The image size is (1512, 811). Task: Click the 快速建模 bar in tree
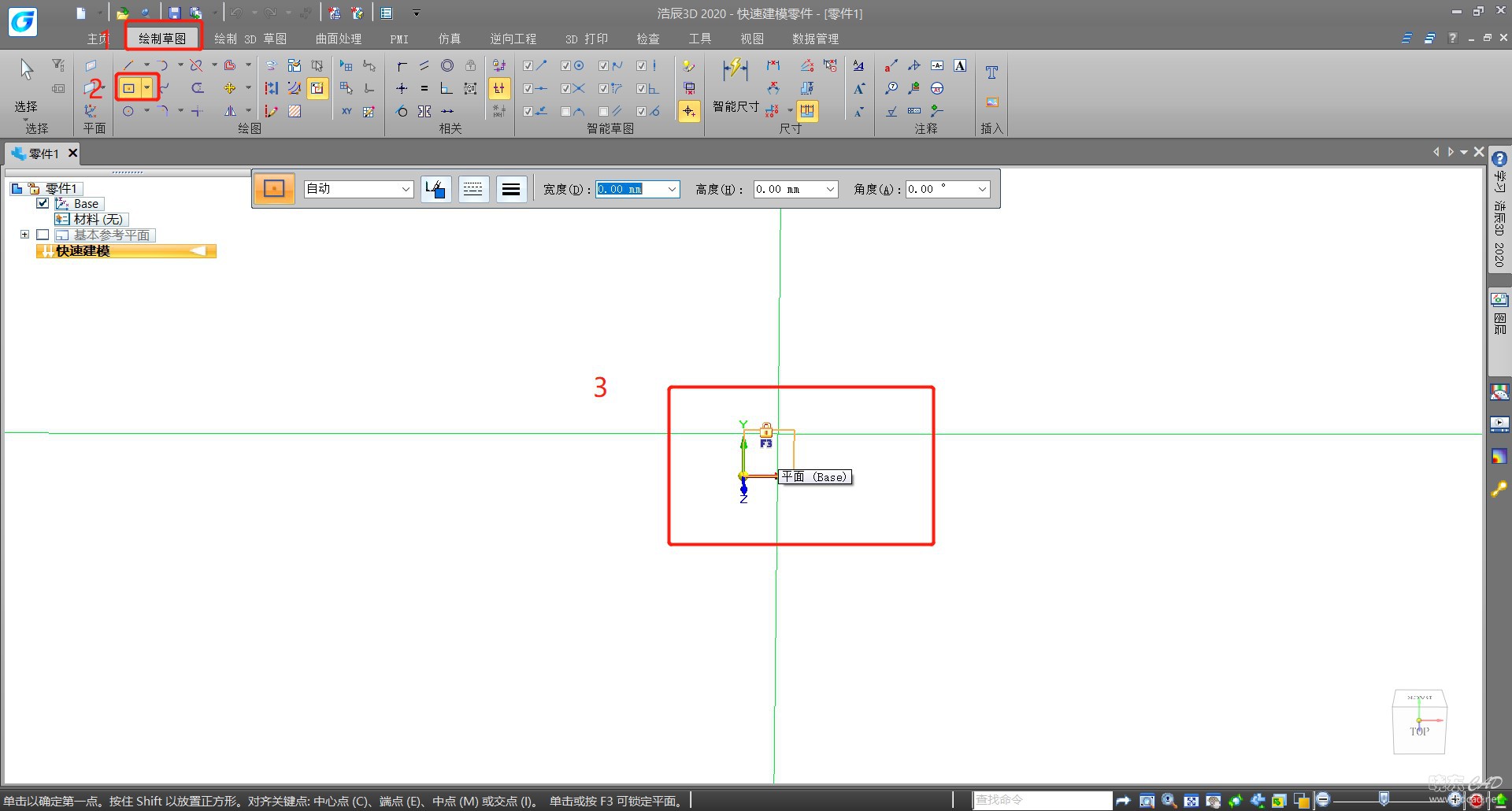[x=126, y=250]
